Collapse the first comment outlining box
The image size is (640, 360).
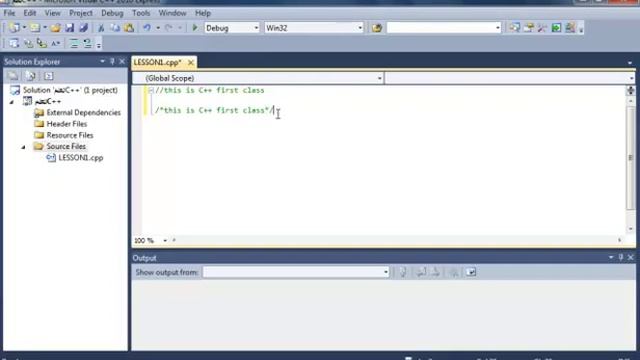tap(151, 90)
